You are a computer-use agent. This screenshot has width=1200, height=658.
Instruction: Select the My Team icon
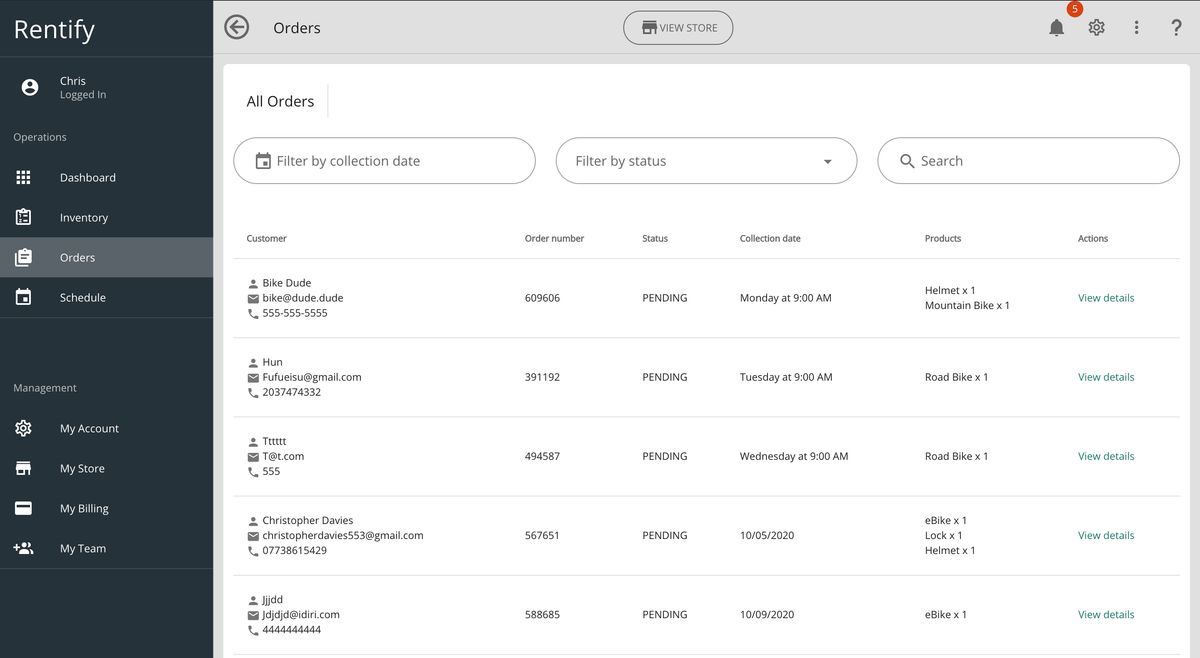(23, 548)
